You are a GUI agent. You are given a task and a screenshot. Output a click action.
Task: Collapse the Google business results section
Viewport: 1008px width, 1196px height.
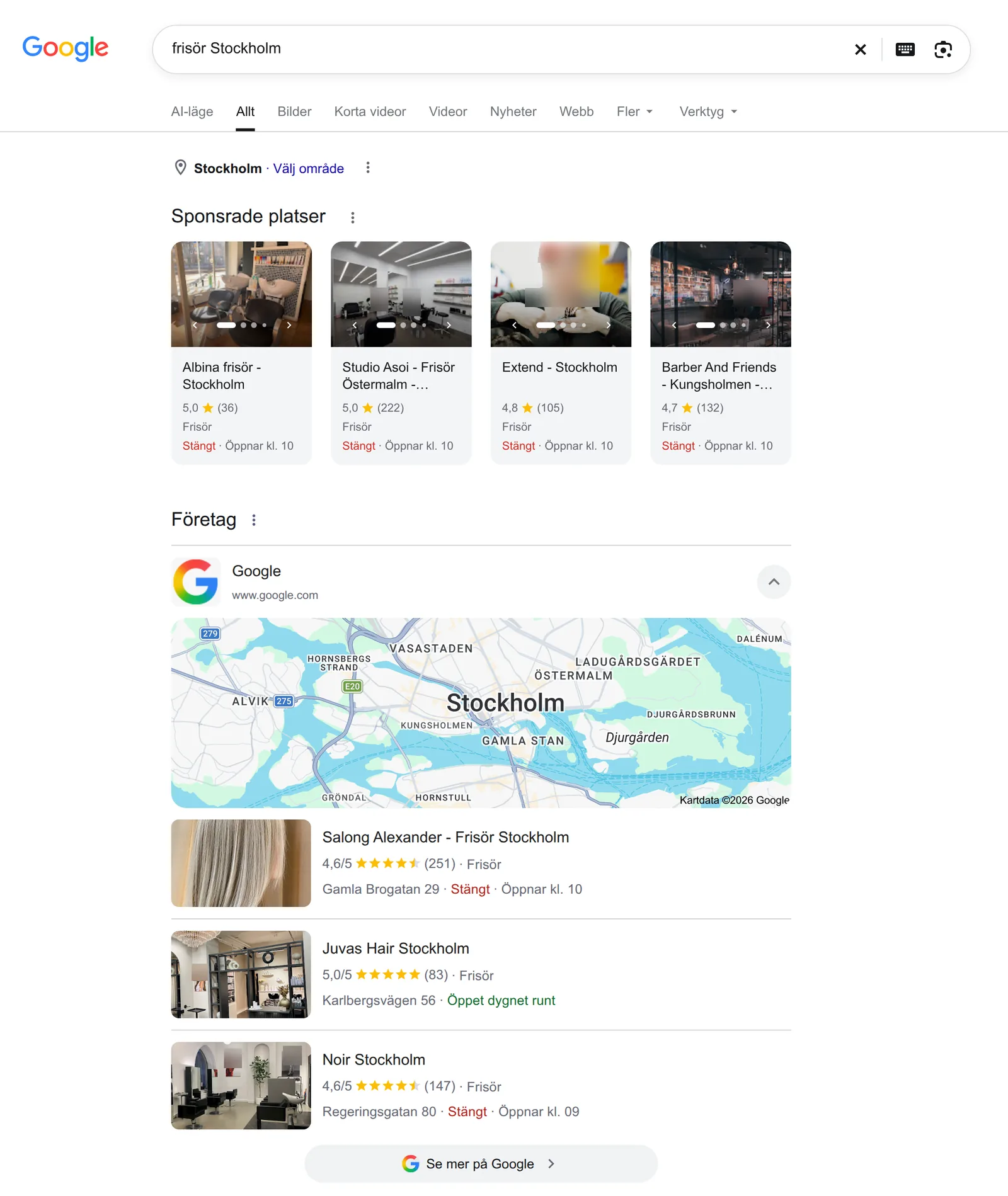pyautogui.click(x=774, y=582)
